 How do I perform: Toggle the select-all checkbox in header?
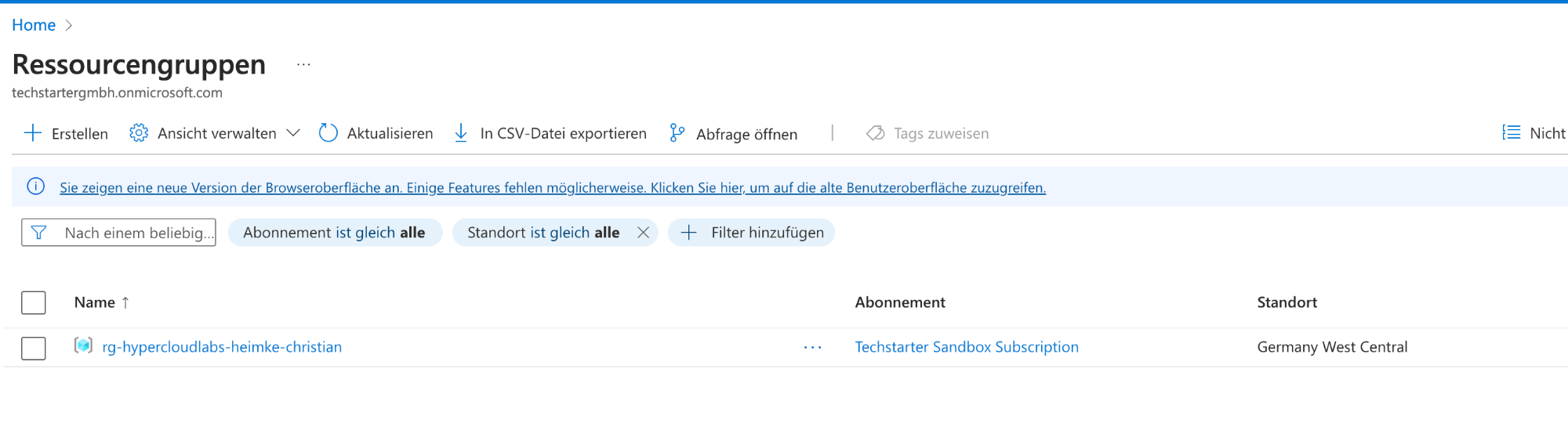(34, 302)
